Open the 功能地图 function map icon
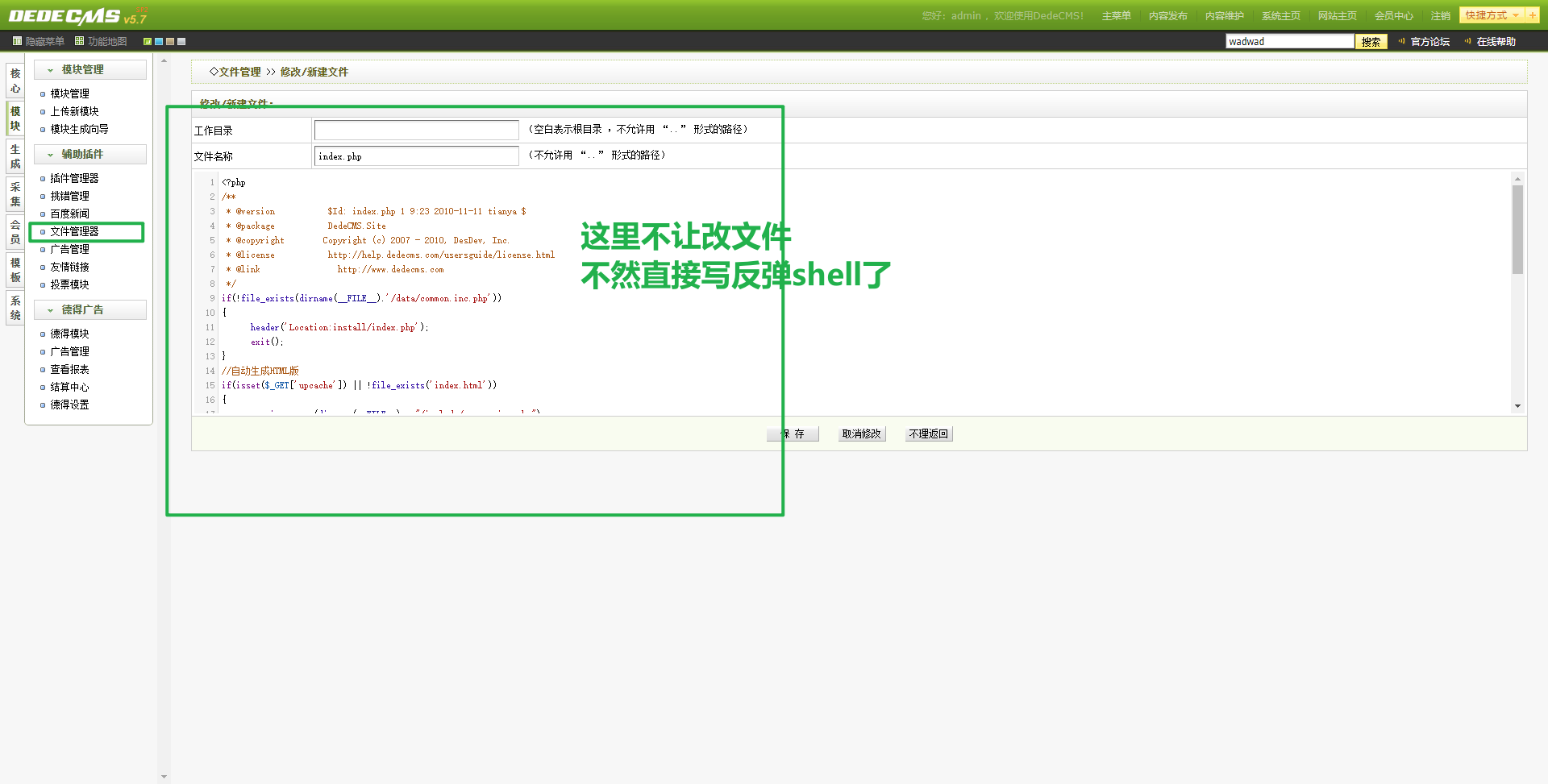The height and width of the screenshot is (784, 1548). [79, 41]
